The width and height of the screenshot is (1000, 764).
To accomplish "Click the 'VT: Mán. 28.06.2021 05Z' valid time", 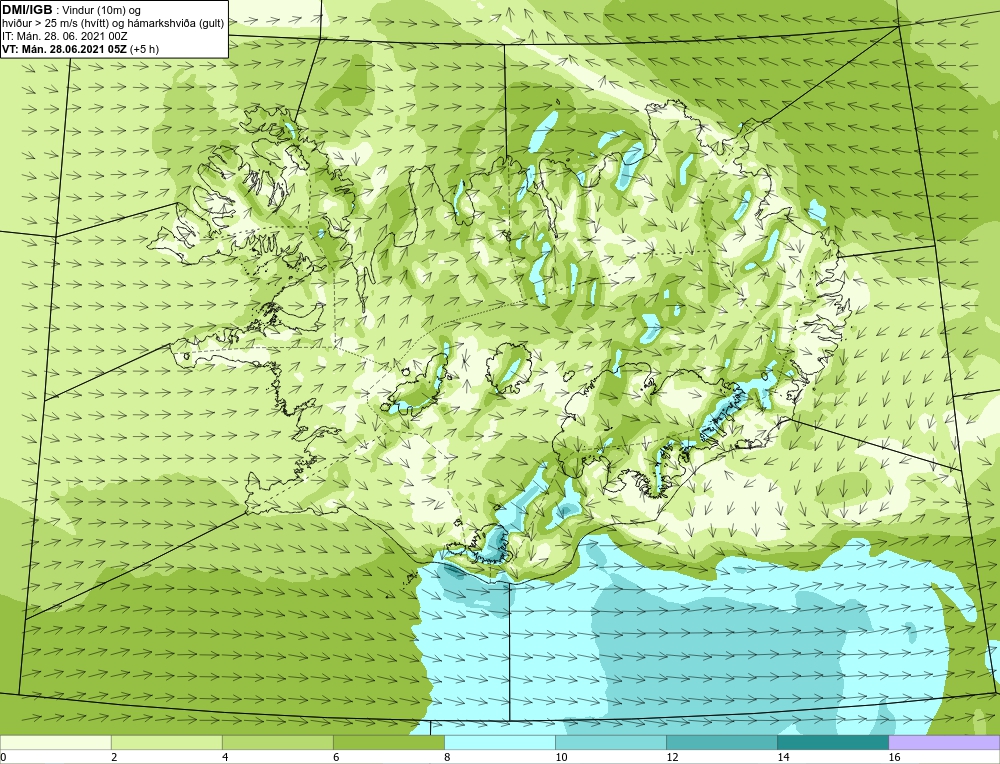I will (x=65, y=49).
